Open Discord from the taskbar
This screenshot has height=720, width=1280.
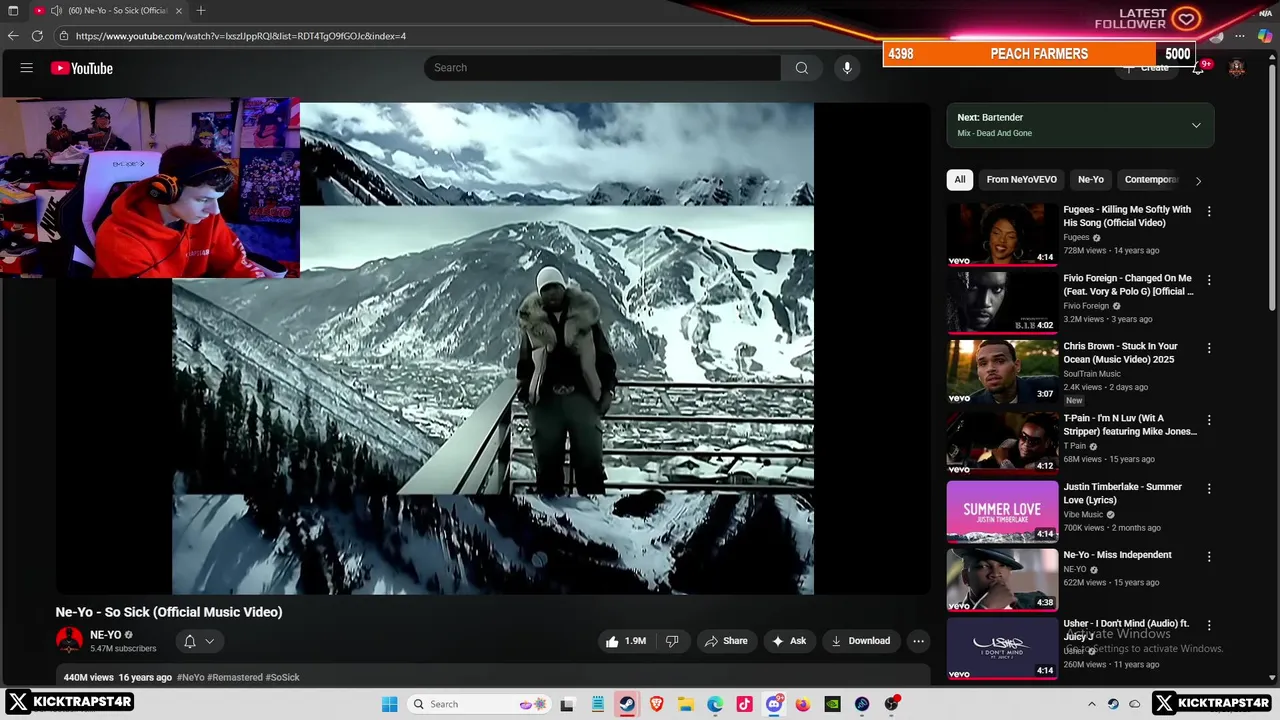pos(773,704)
